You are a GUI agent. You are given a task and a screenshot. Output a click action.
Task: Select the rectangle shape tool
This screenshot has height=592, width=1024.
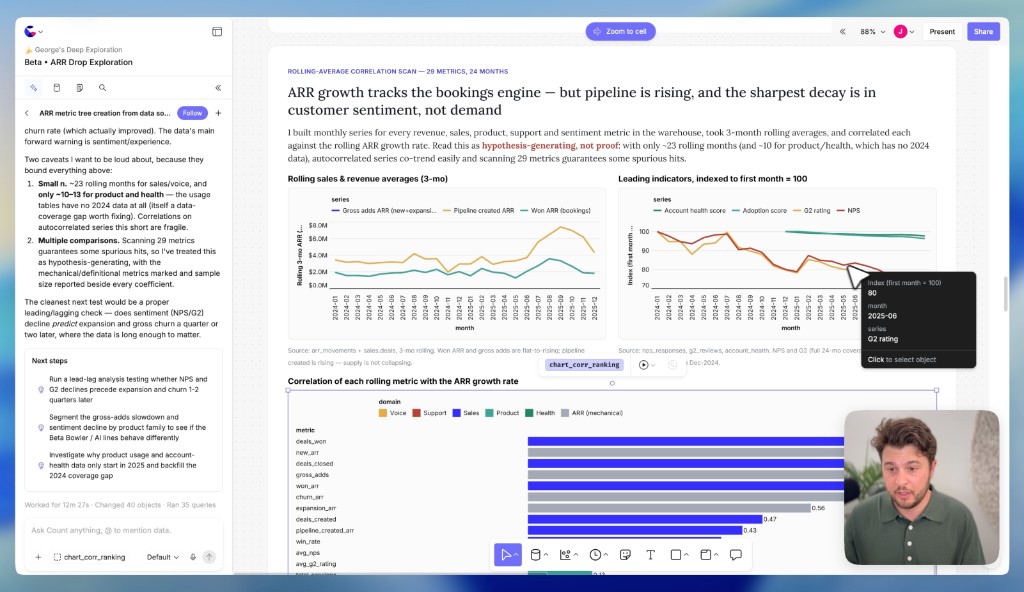(x=676, y=555)
